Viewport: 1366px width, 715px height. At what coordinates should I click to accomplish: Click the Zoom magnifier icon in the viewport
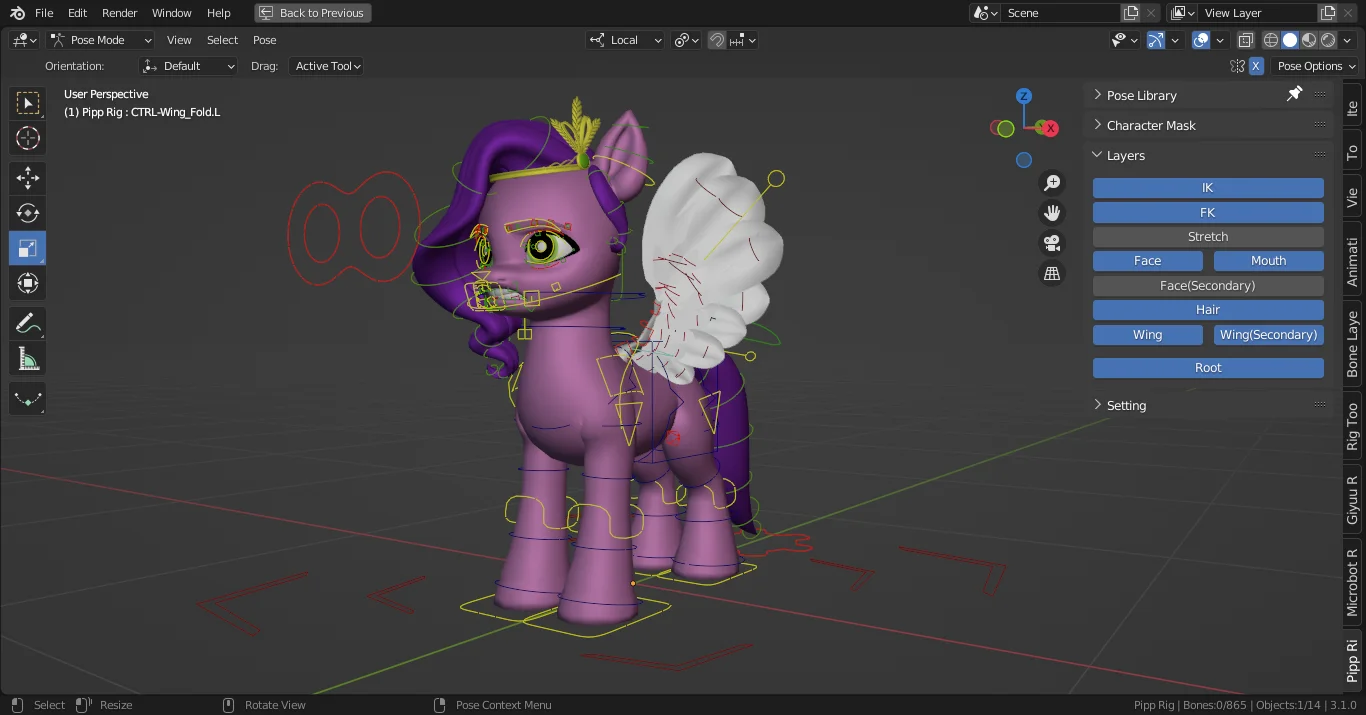pos(1051,182)
